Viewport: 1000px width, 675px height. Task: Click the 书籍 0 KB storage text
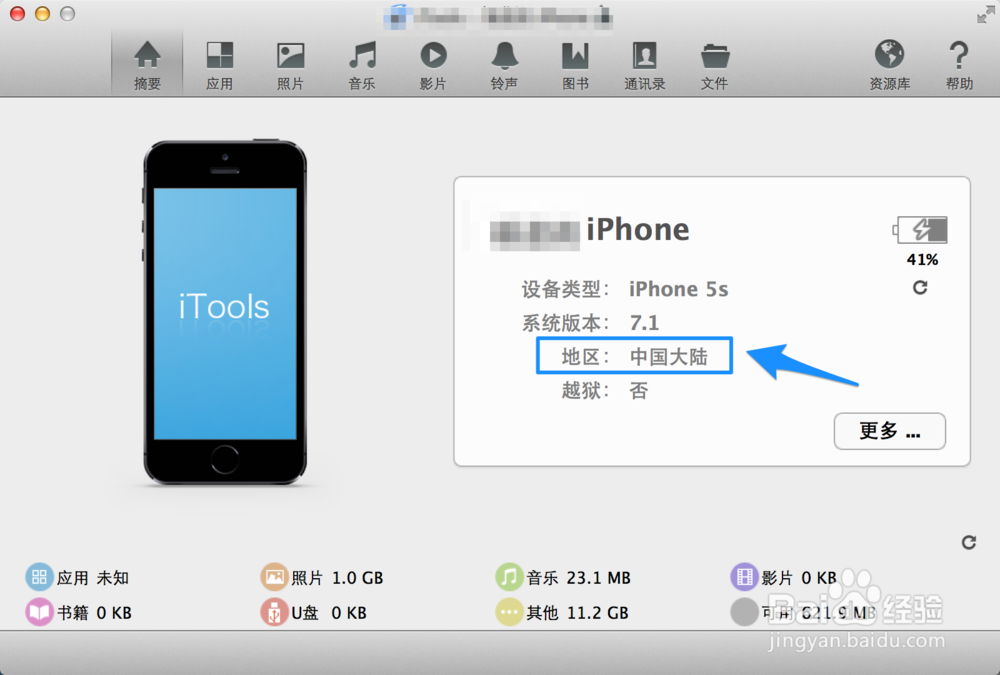tap(94, 613)
